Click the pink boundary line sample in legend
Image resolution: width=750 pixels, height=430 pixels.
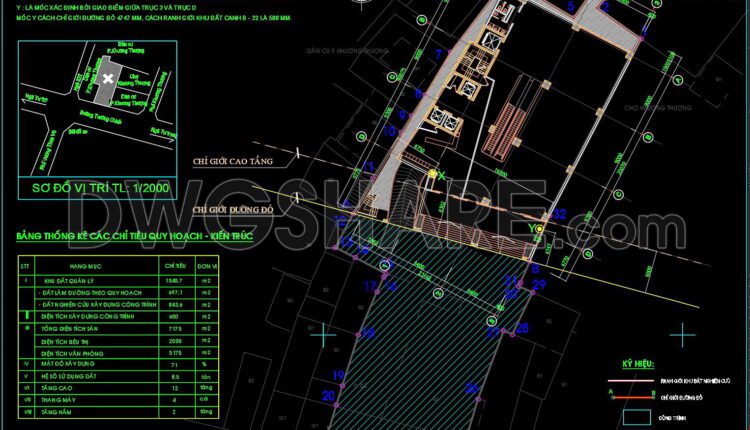pyautogui.click(x=630, y=381)
